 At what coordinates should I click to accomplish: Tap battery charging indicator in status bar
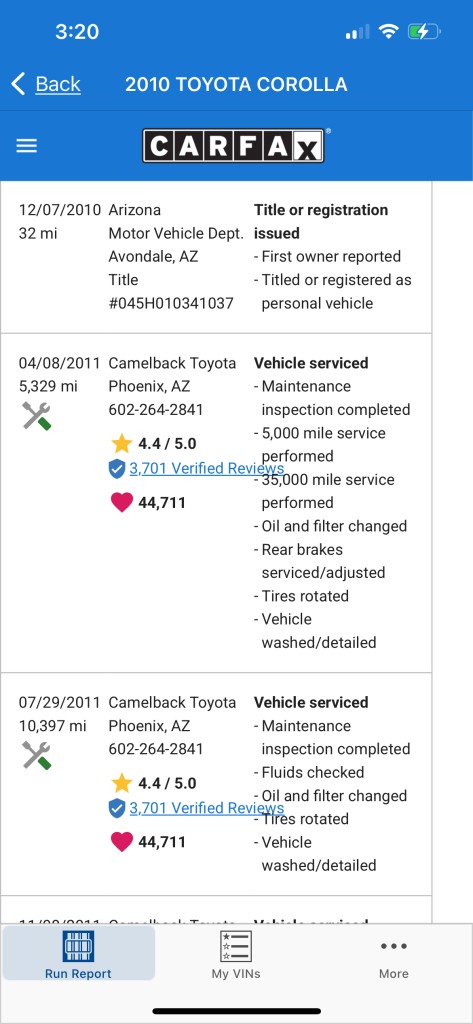coord(425,31)
